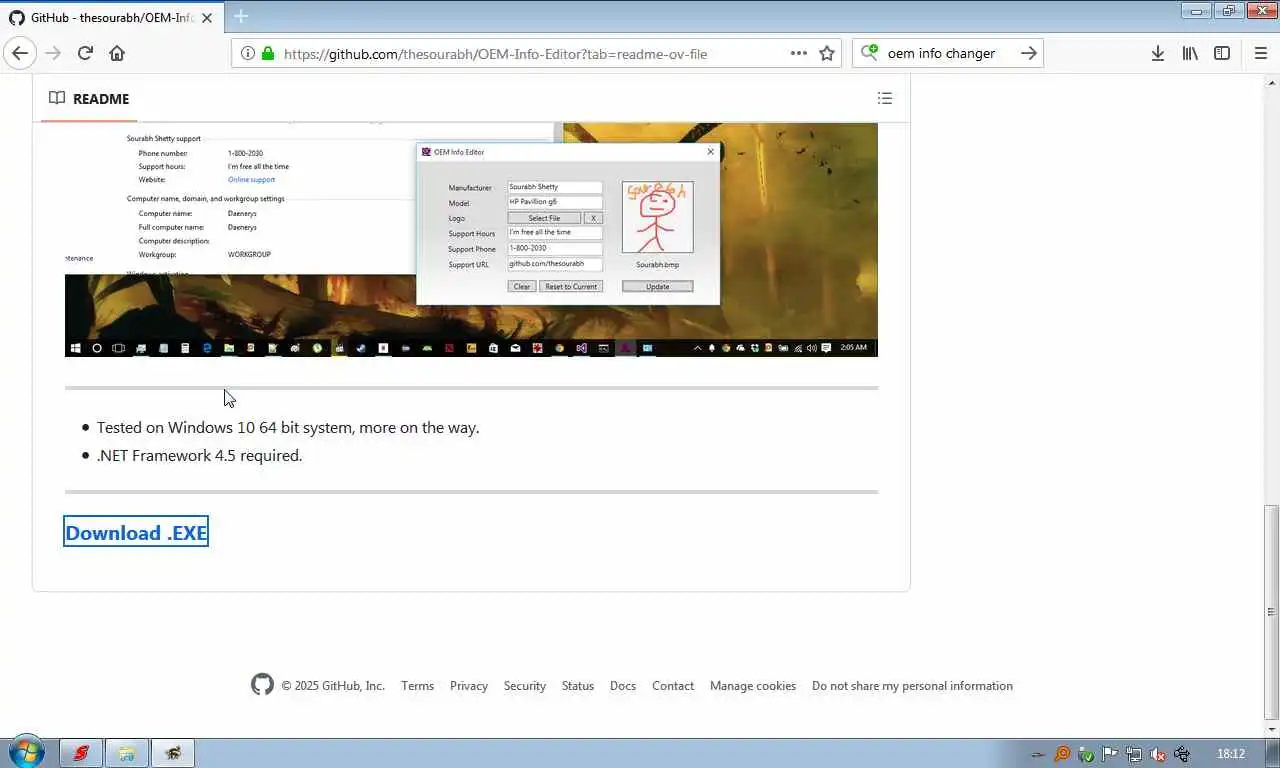Select the GitHub OEM-Info-Editor browser tab

pyautogui.click(x=112, y=17)
